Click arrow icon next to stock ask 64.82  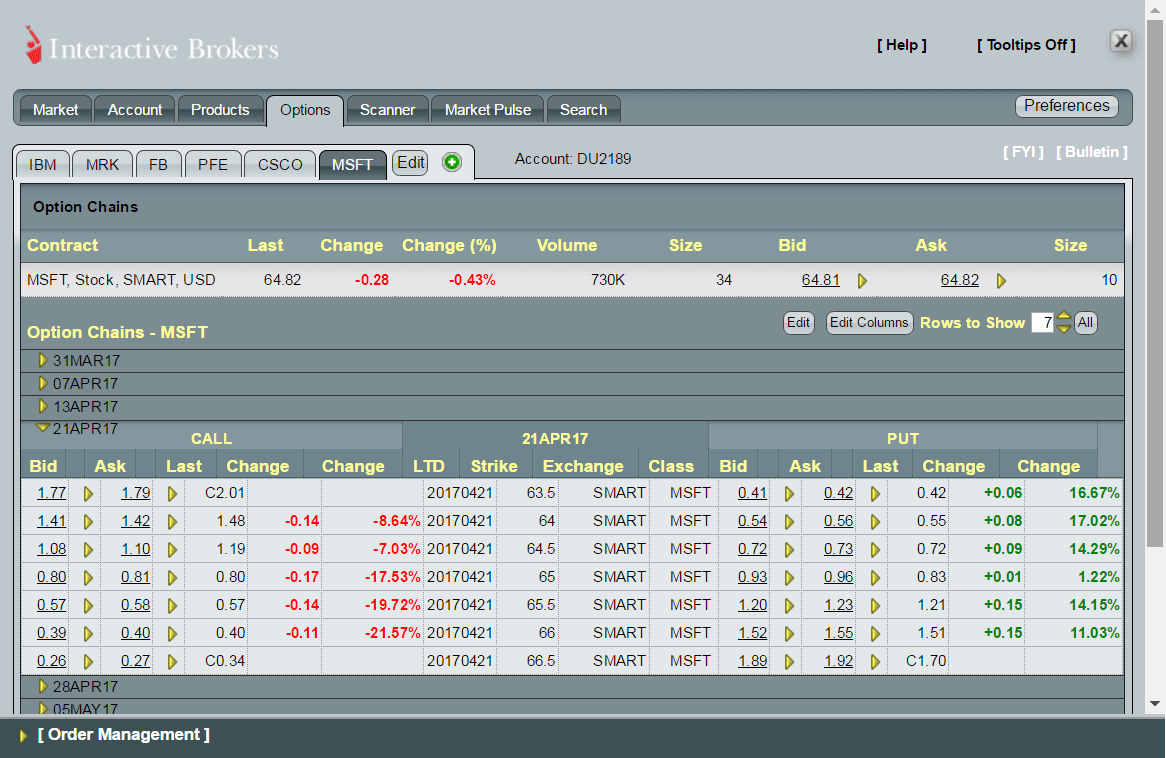pyautogui.click(x=1001, y=281)
